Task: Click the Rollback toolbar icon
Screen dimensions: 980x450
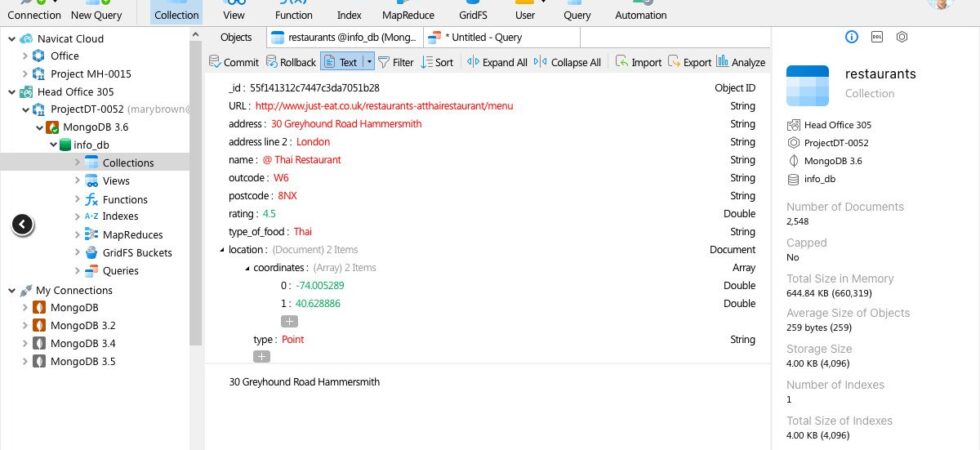Action: tap(291, 62)
